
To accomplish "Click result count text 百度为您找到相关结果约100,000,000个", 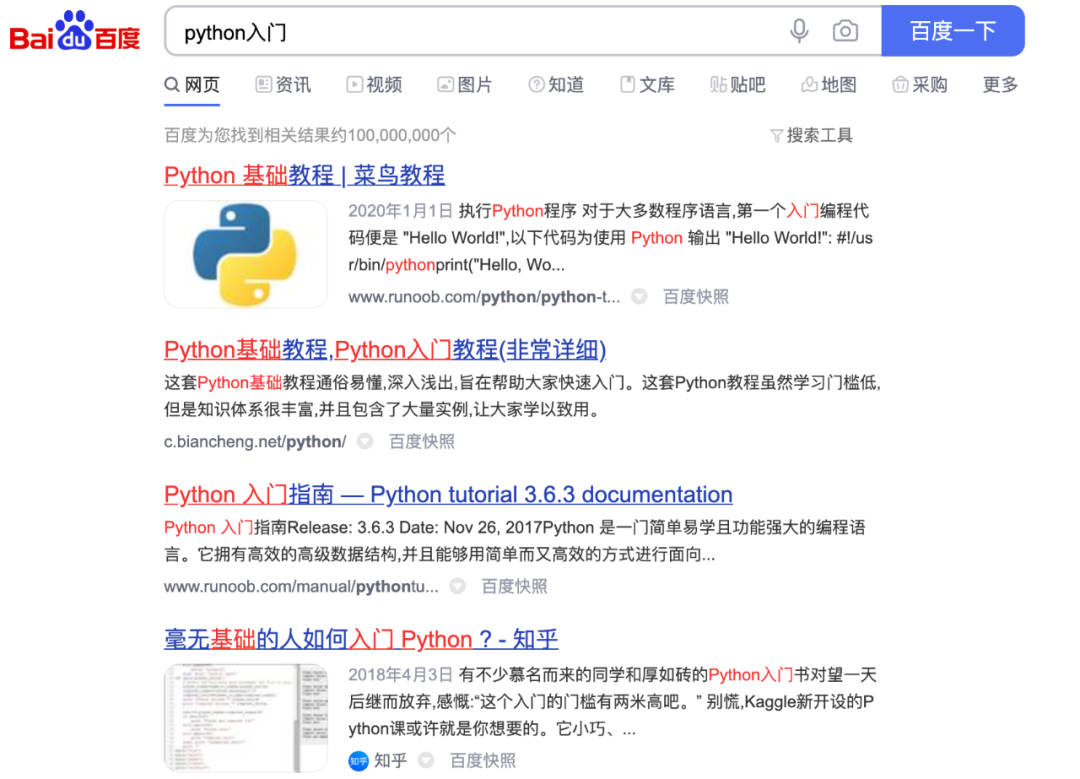I will (310, 135).
